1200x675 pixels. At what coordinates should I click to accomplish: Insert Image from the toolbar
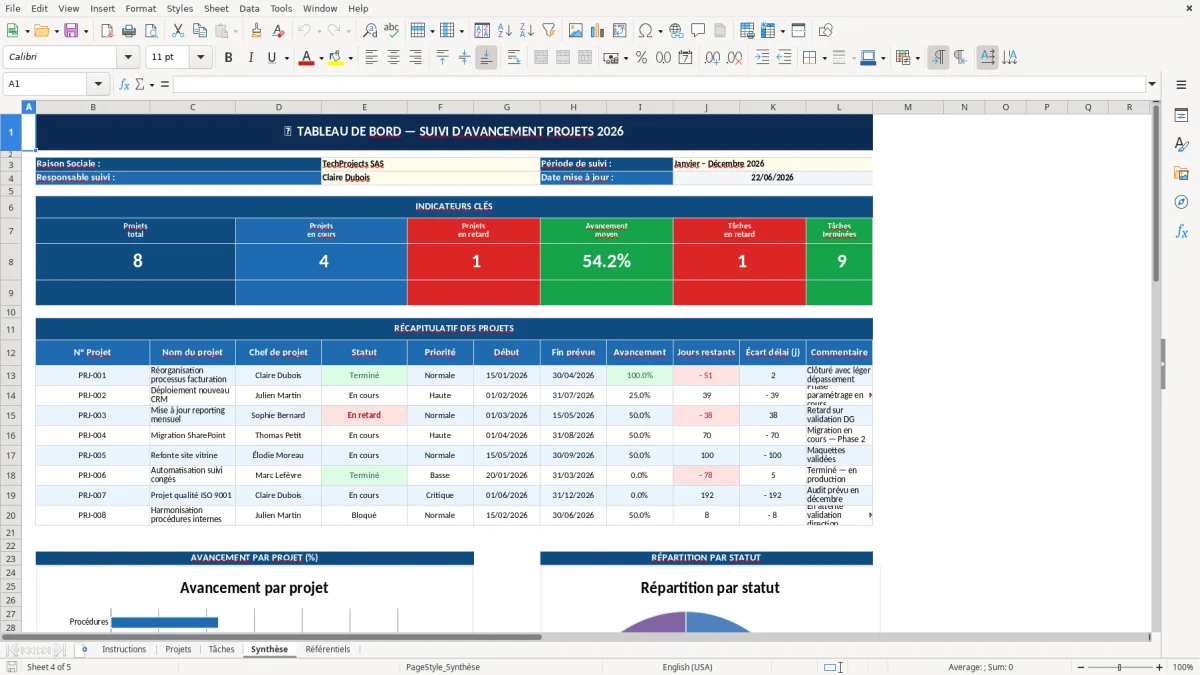point(576,31)
